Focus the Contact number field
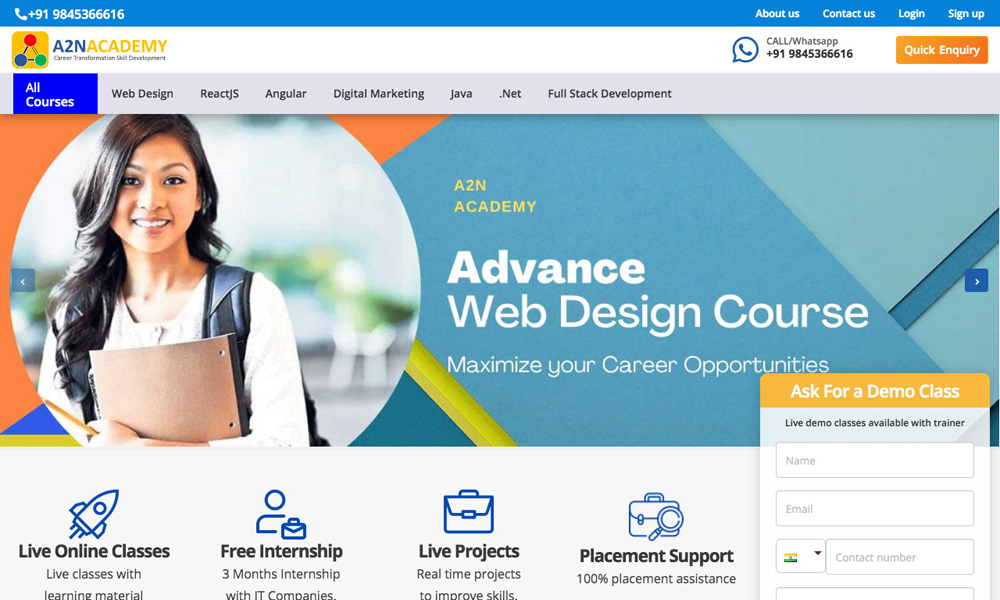The width and height of the screenshot is (1000, 600). 900,557
